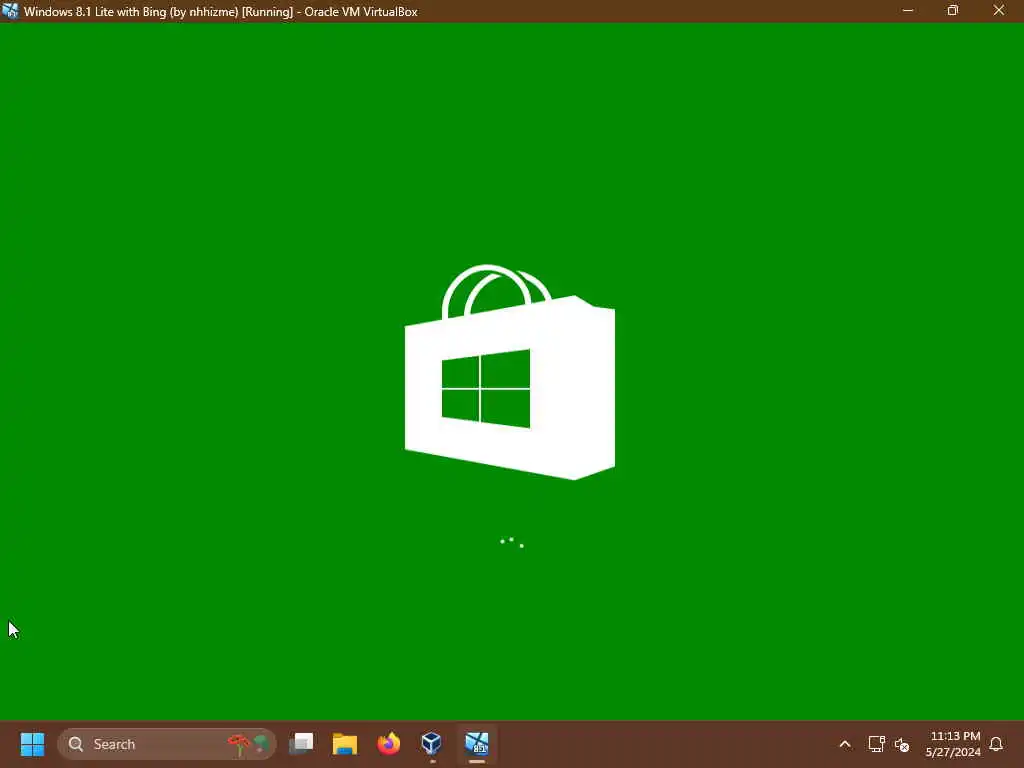Close the VirtualBox VM window

(x=999, y=11)
